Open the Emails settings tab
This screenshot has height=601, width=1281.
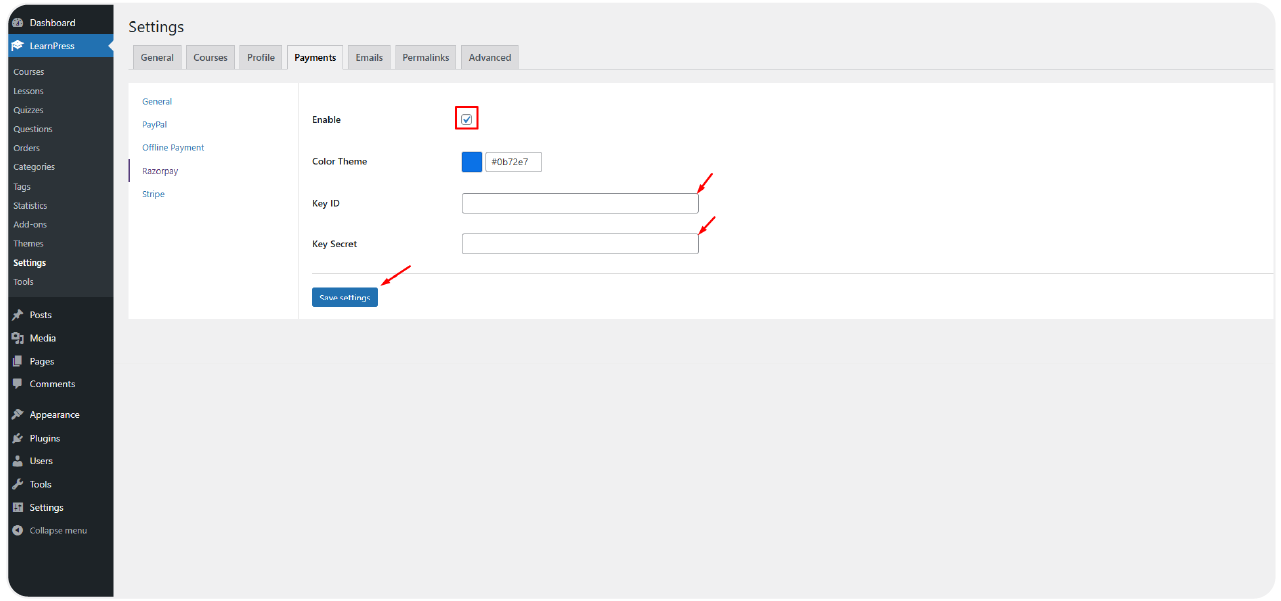[x=369, y=58]
